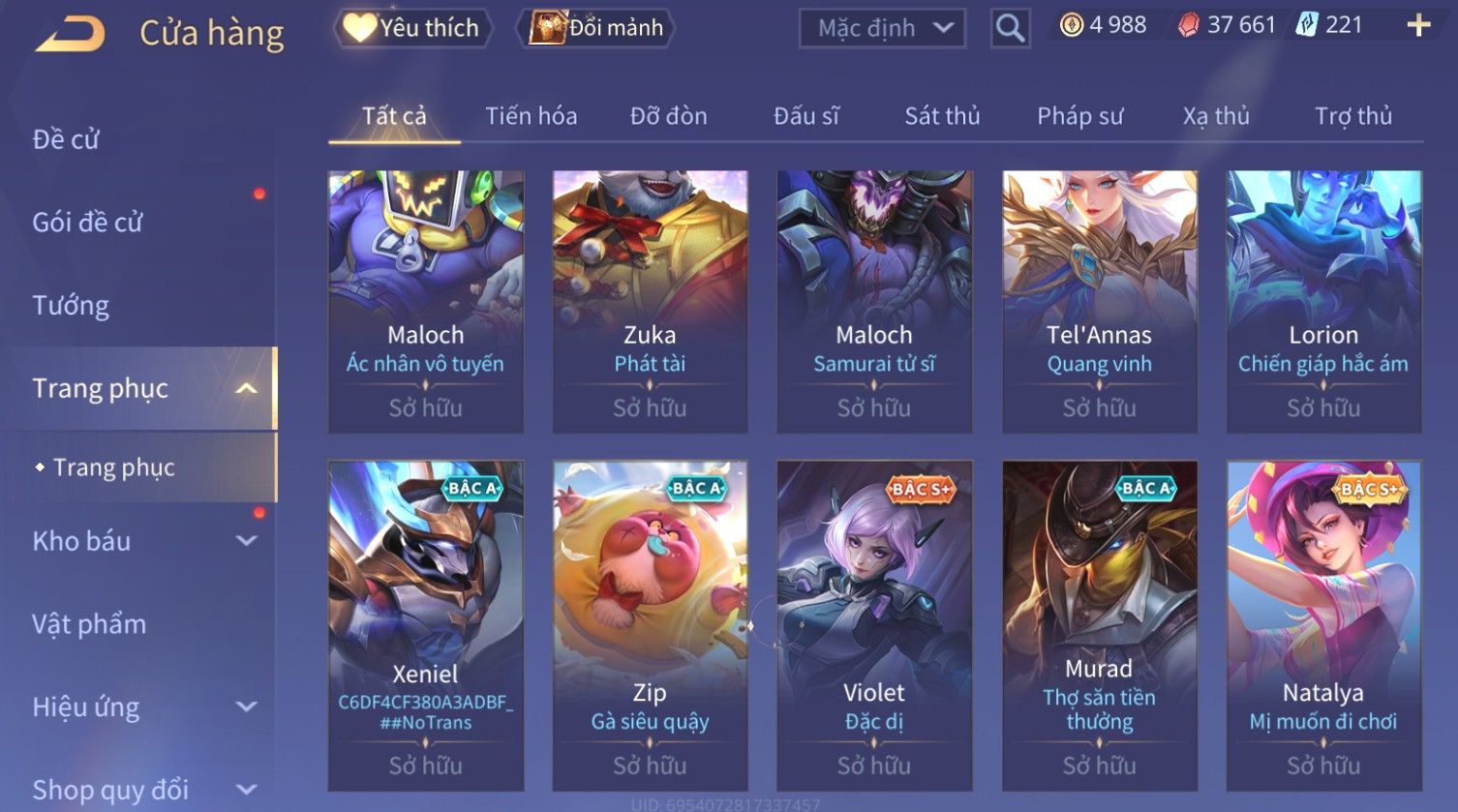Open the Mặc định sort dropdown
This screenshot has height=812, width=1458.
(x=883, y=28)
